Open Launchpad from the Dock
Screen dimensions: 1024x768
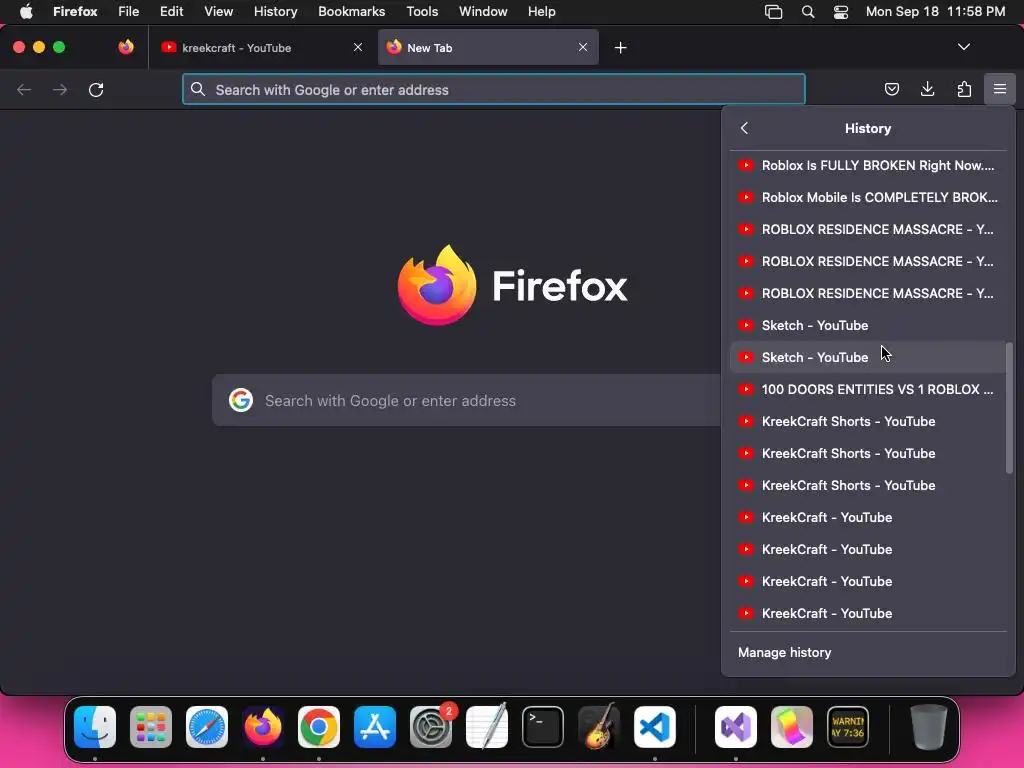[x=151, y=727]
